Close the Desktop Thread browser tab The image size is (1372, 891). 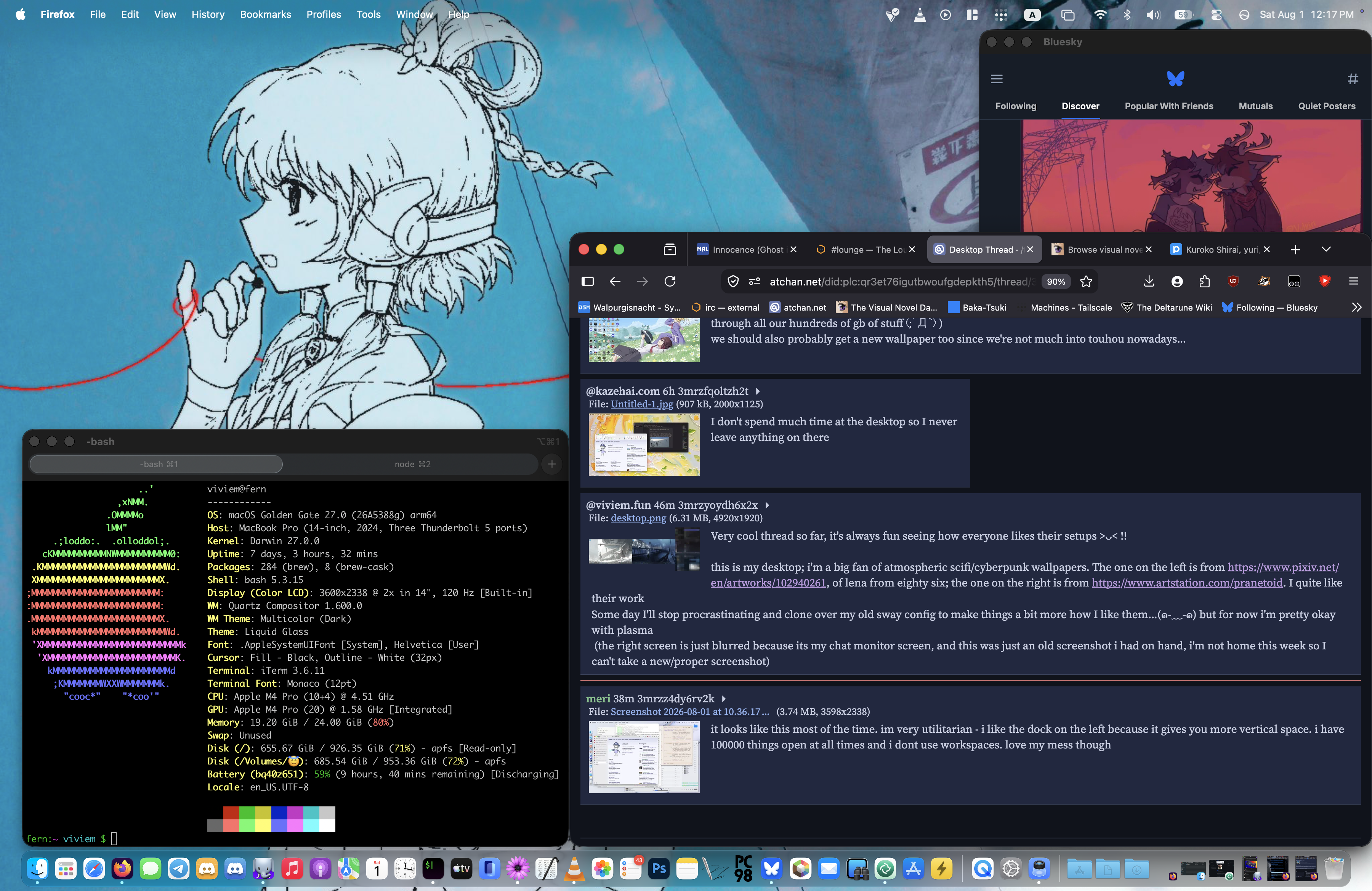pyautogui.click(x=1030, y=250)
